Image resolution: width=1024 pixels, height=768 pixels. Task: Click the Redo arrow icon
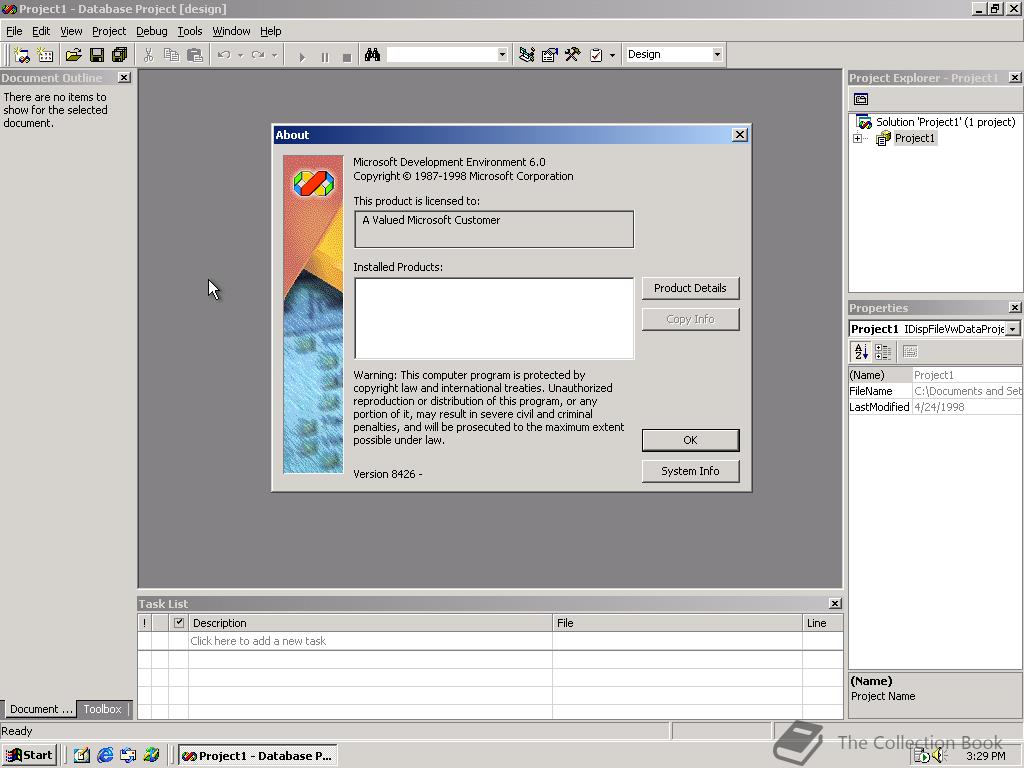[x=258, y=55]
